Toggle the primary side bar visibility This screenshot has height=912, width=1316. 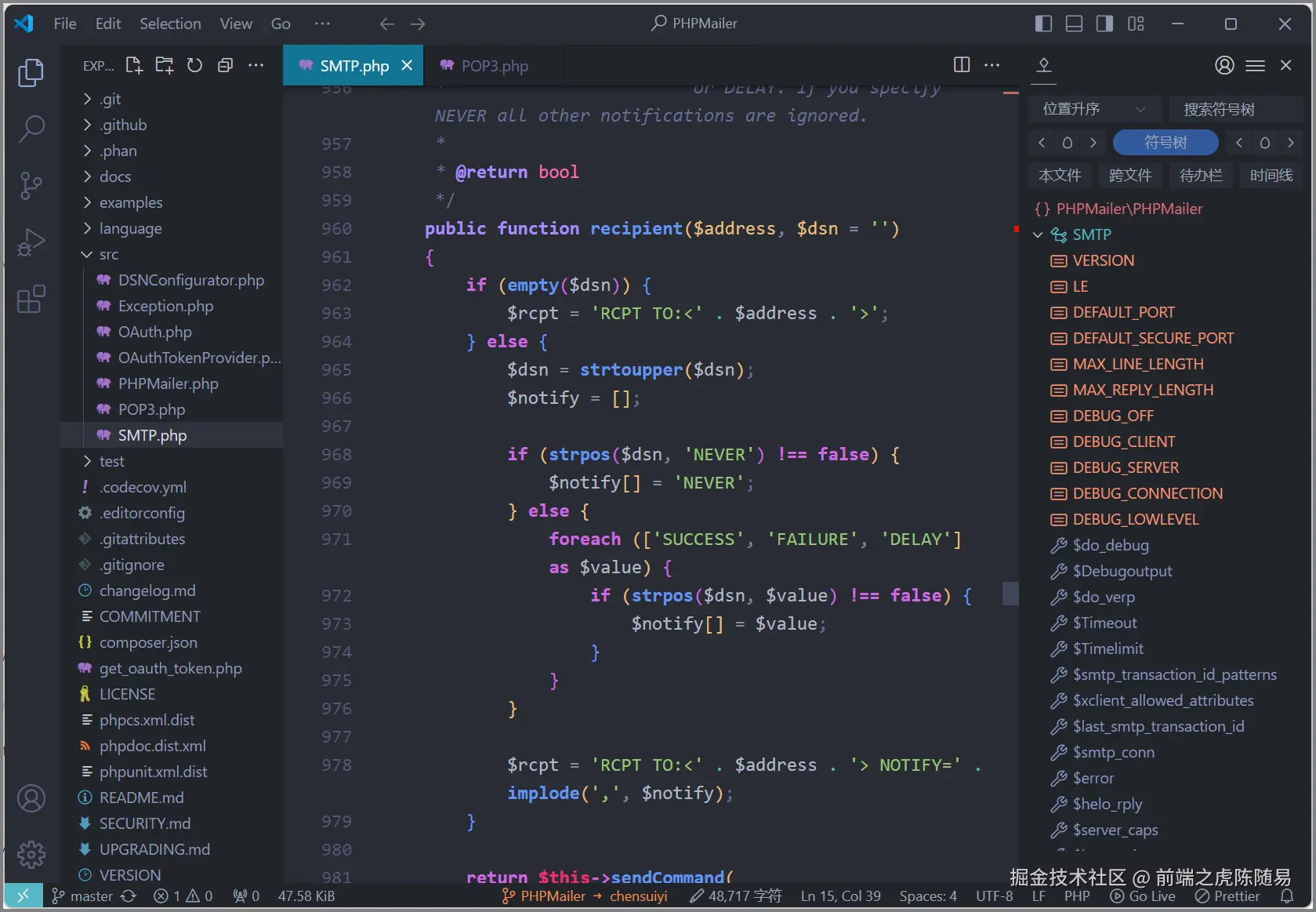(1043, 24)
